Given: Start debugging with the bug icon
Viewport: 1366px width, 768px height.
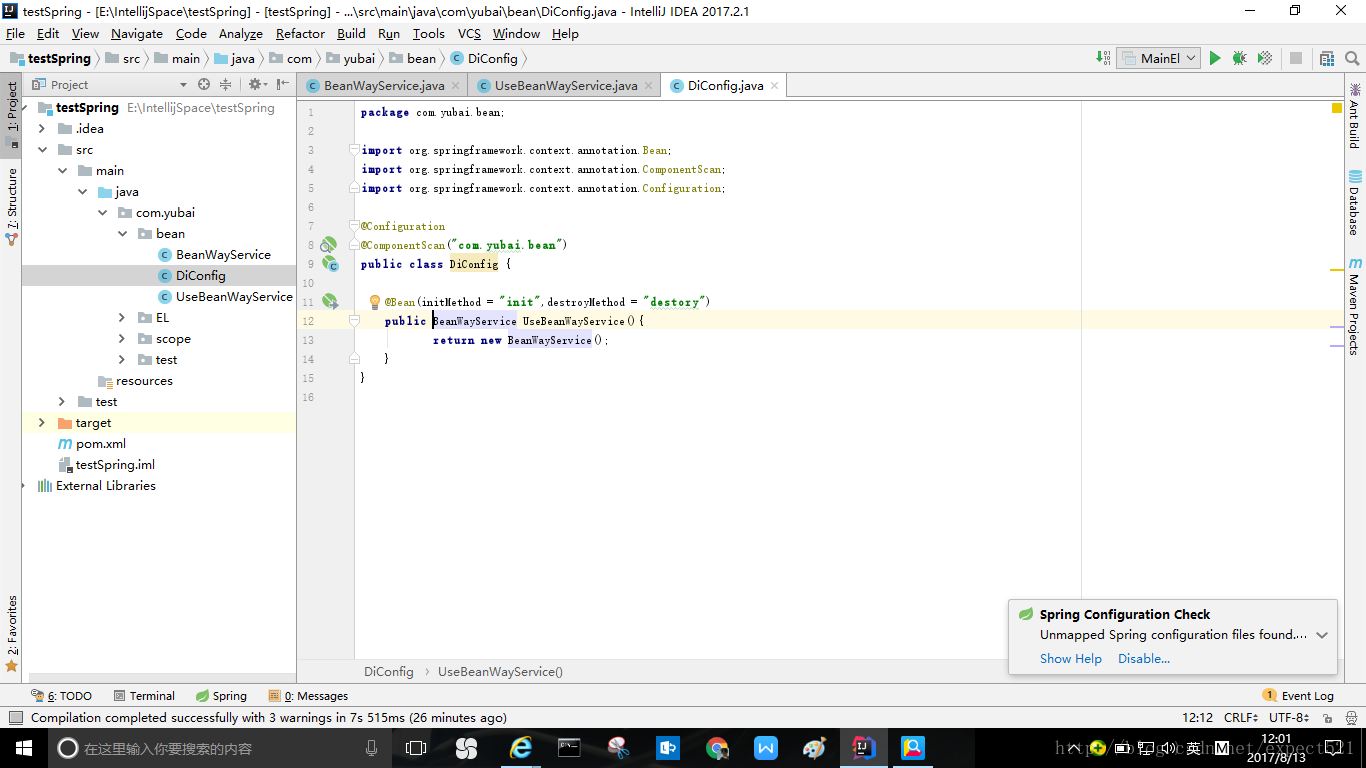Looking at the screenshot, I should [1240, 59].
